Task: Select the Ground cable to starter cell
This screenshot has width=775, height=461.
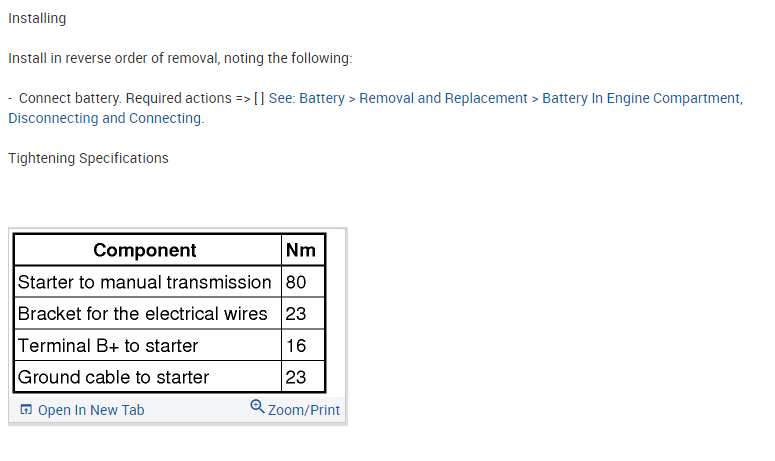Action: [x=114, y=377]
